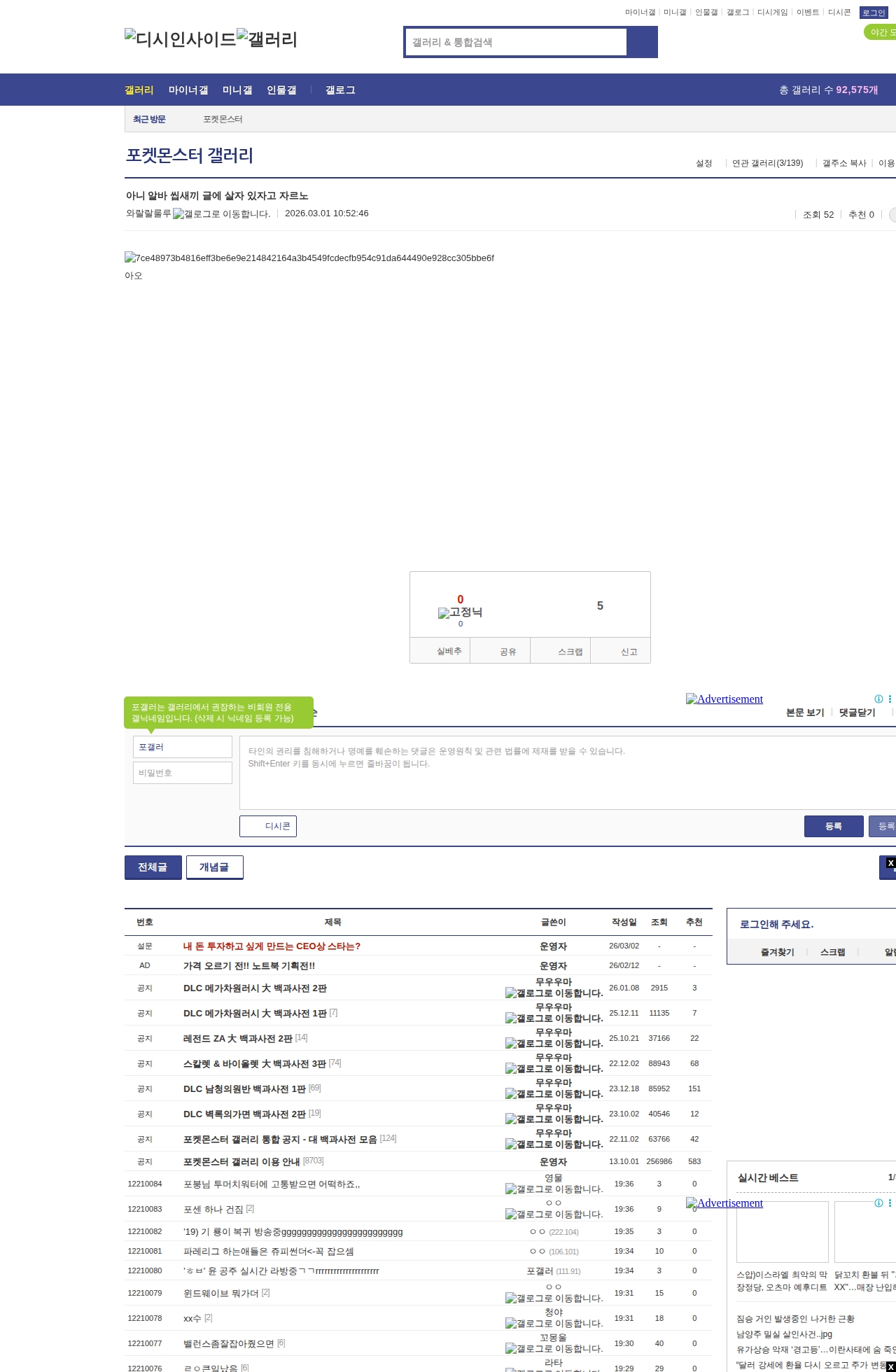Open 마이너갤 in the top utility links

click(640, 13)
